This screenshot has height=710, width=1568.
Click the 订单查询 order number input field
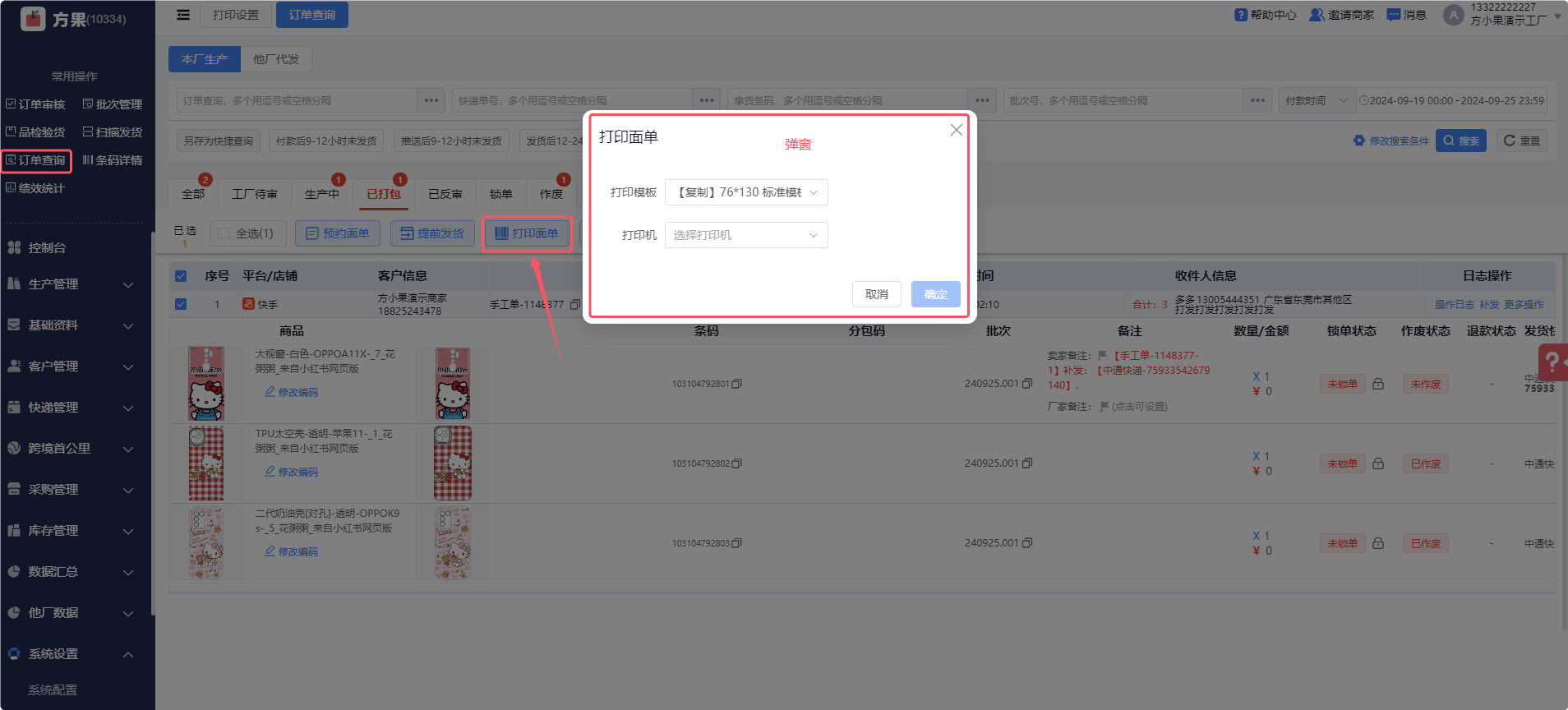pos(297,100)
